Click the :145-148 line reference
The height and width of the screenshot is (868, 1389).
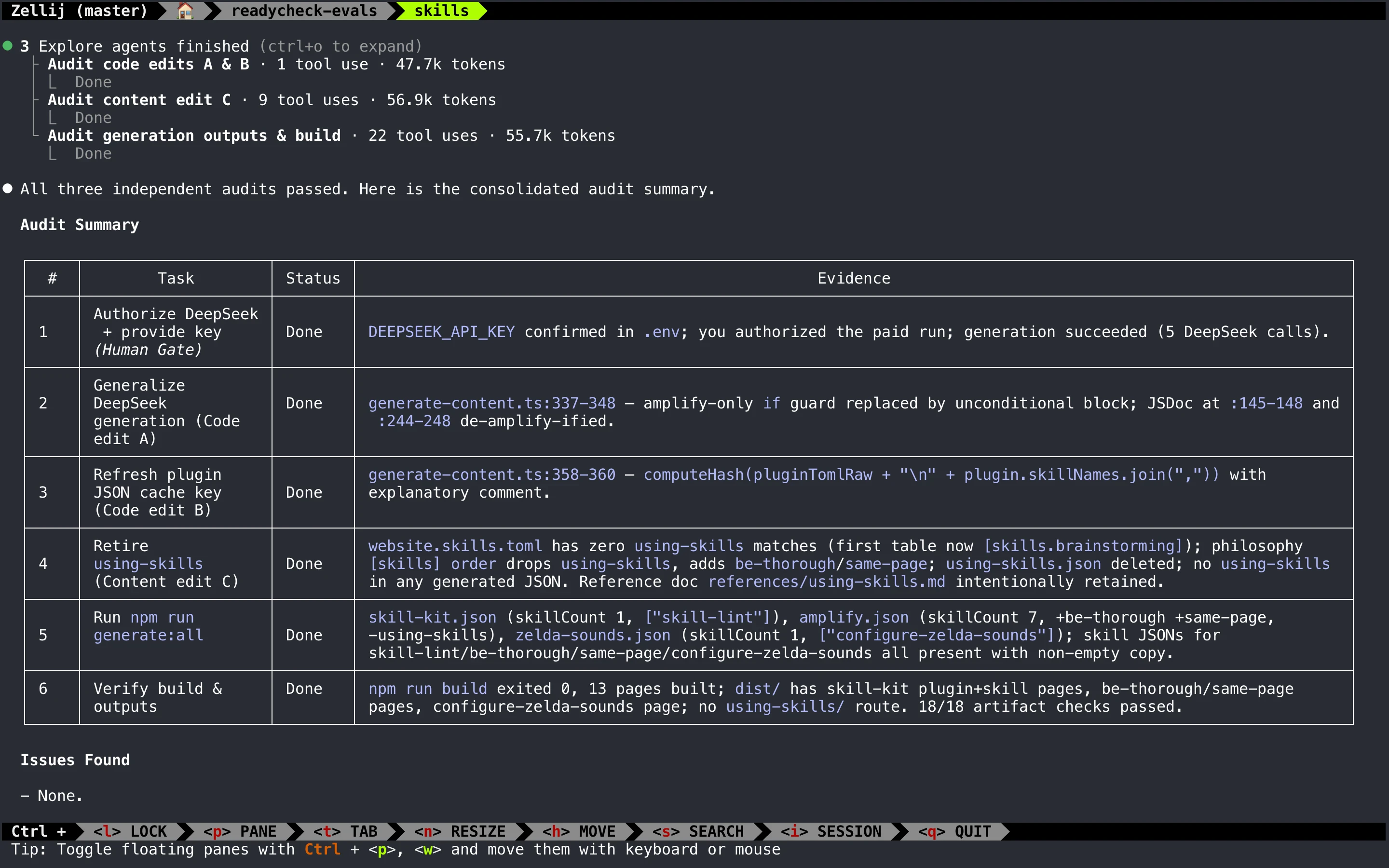[x=1266, y=403]
